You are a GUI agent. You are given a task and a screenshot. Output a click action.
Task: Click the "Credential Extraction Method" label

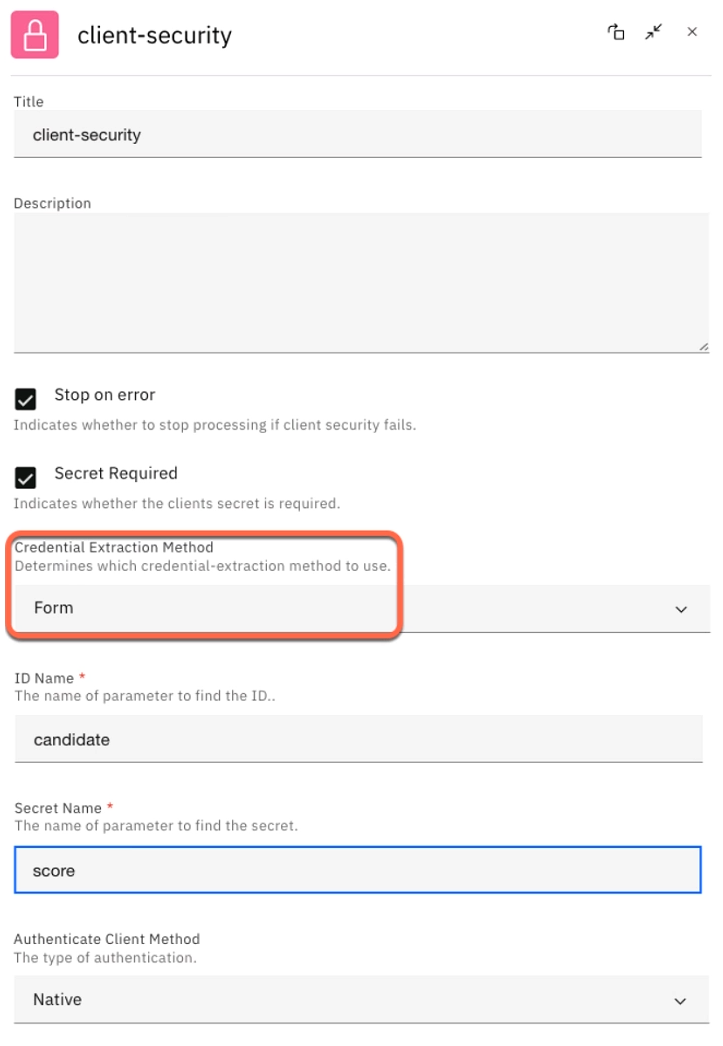pos(114,547)
